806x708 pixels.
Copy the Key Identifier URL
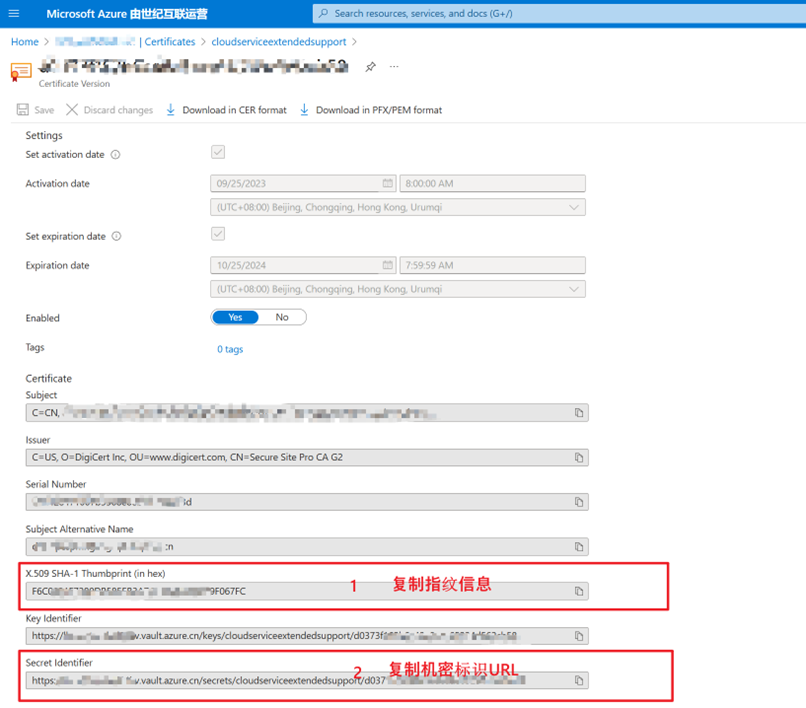[x=579, y=636]
